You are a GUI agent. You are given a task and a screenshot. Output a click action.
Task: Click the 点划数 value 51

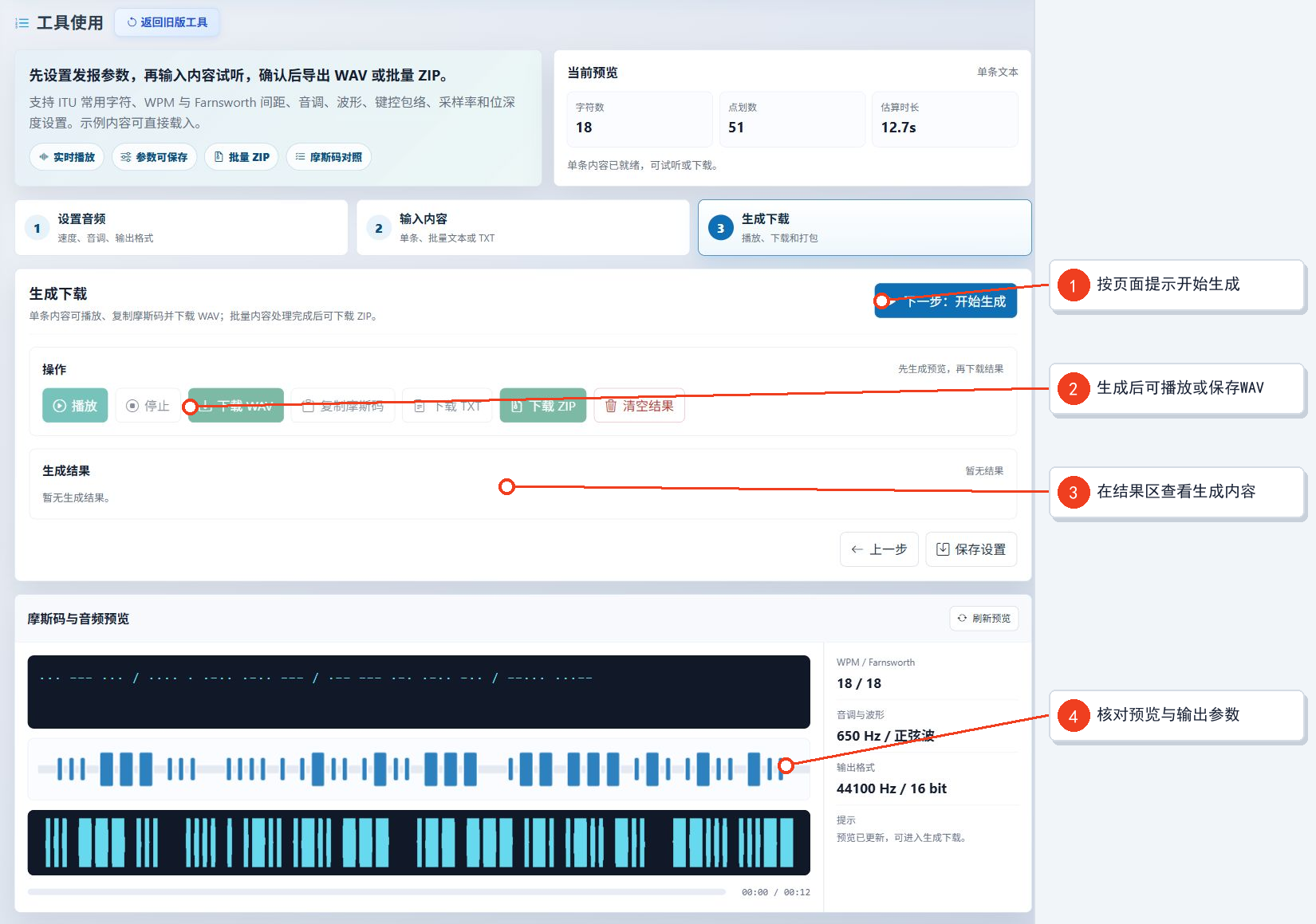tap(736, 128)
